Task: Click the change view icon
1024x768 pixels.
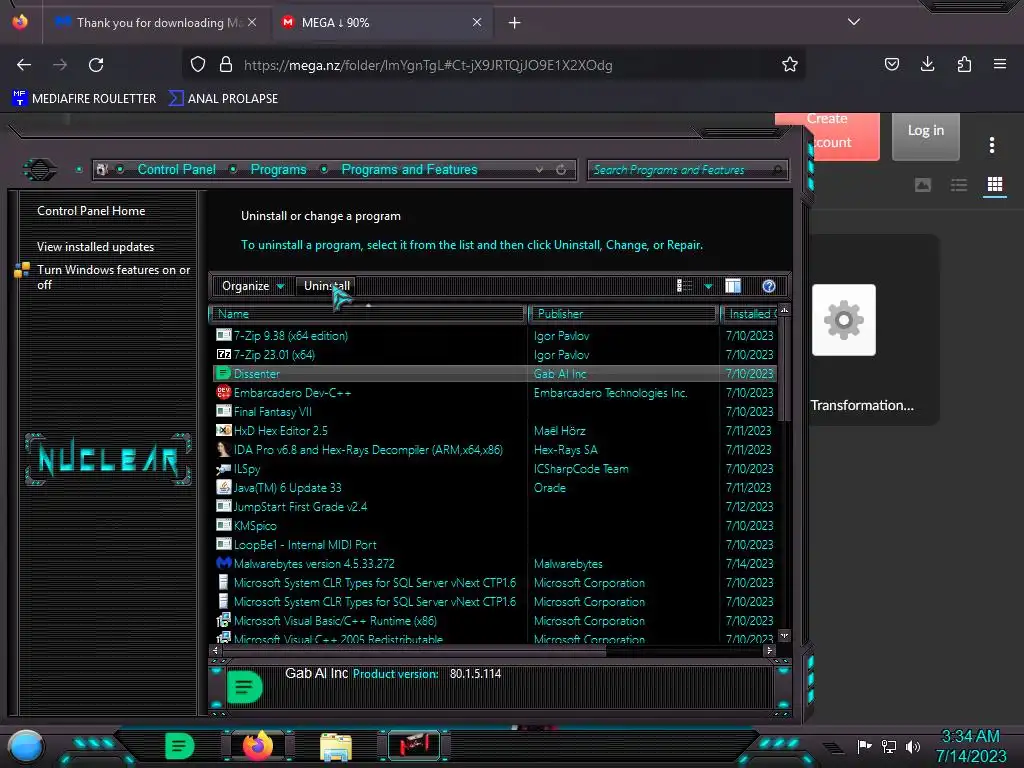Action: click(x=684, y=286)
